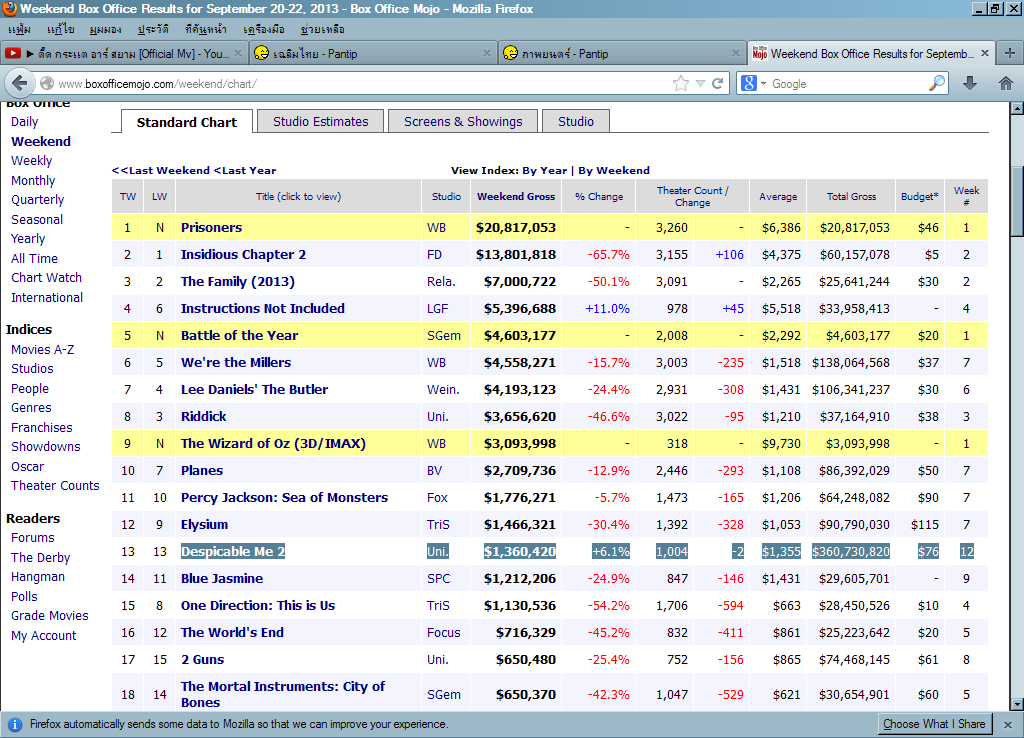Click the scroll down arrow of page scrollbar
Screen dimensions: 1024x738
point(1017,704)
